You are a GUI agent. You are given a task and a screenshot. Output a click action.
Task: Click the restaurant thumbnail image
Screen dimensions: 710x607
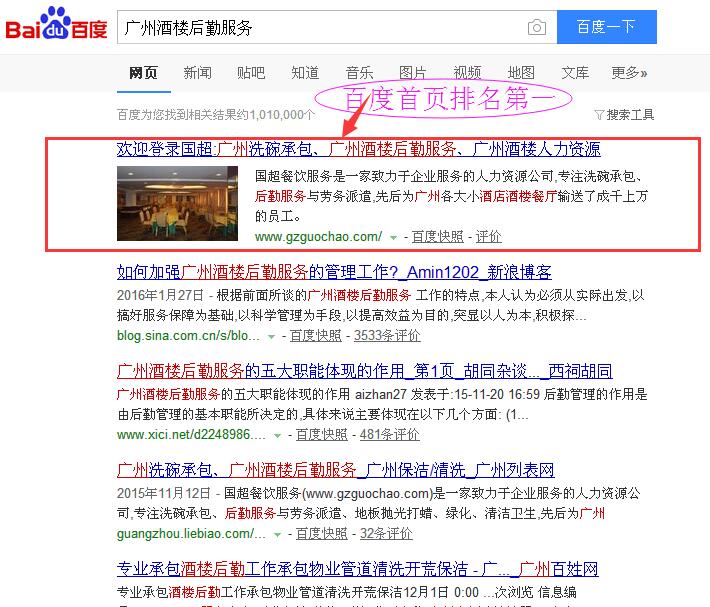177,203
